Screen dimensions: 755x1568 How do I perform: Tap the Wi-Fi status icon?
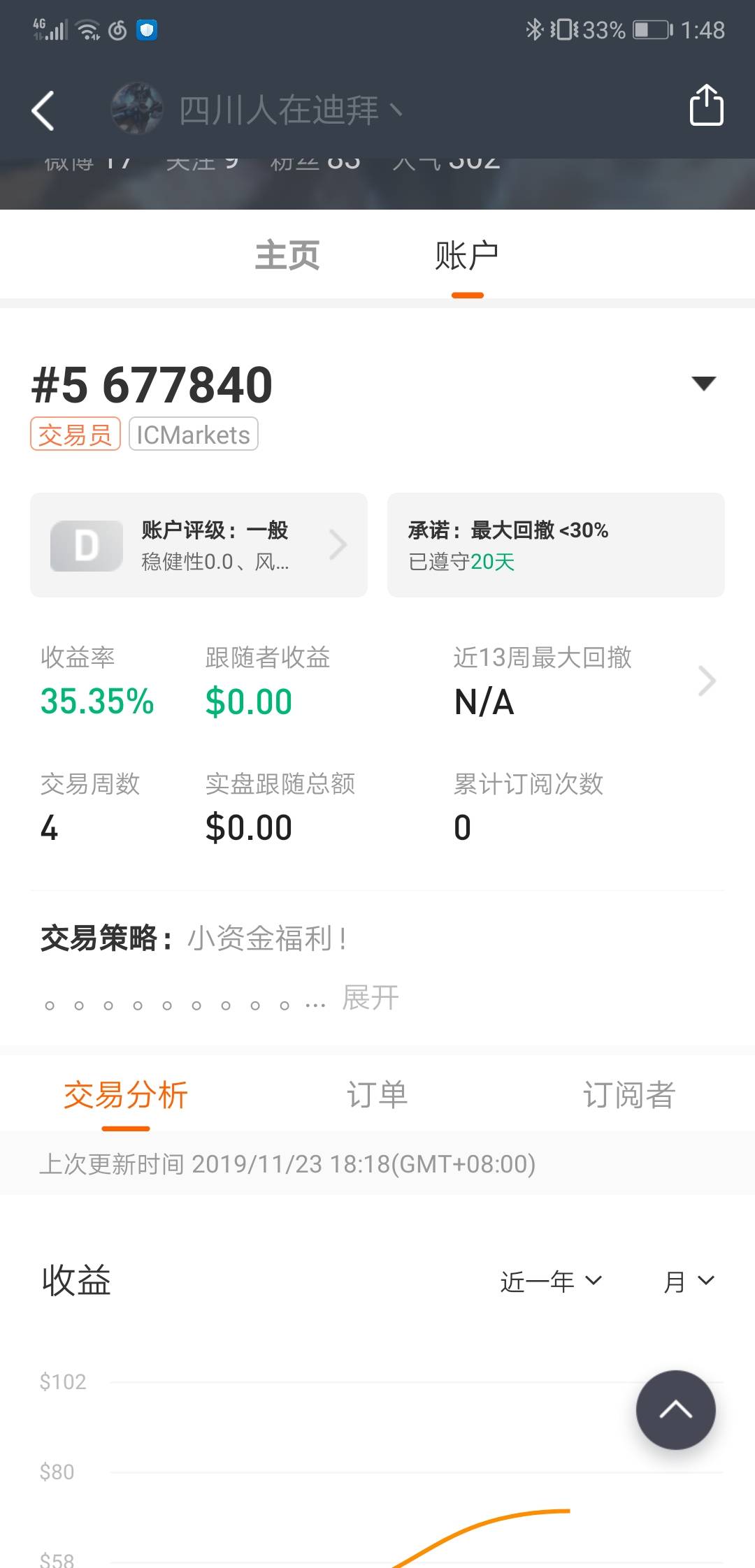pyautogui.click(x=89, y=30)
